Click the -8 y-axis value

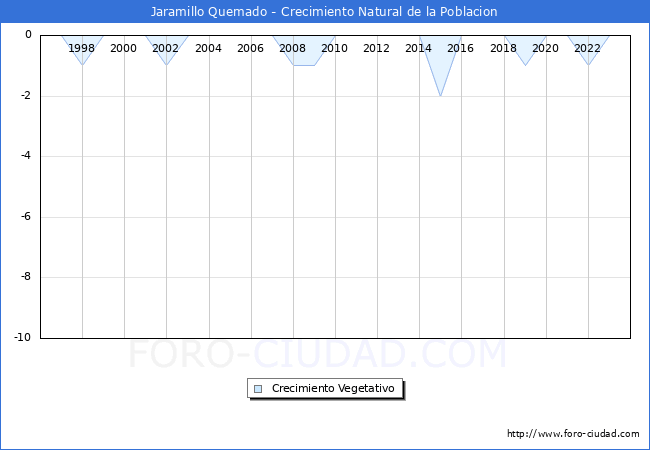(26, 276)
